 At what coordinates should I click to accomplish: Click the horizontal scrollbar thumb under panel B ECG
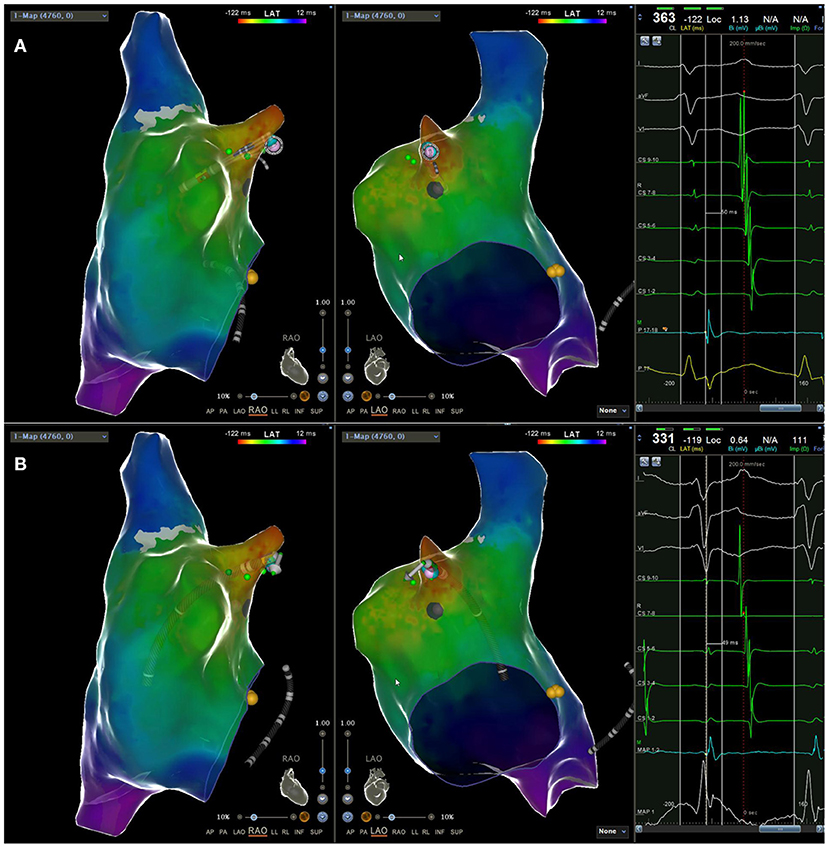click(780, 829)
